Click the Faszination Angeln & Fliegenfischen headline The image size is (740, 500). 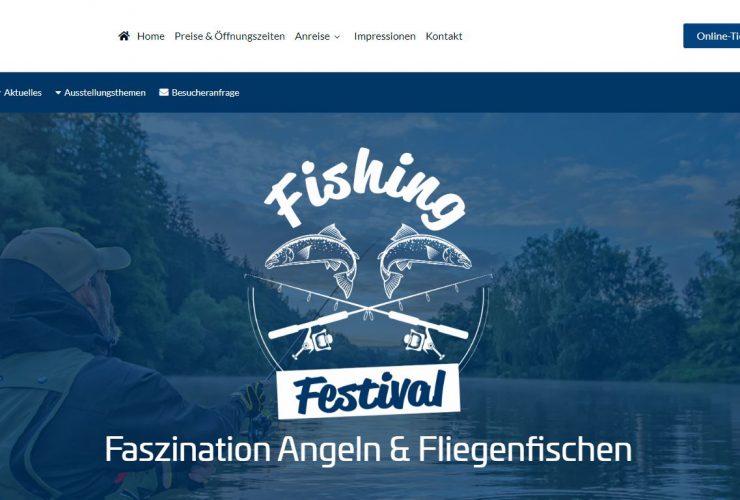[368, 449]
